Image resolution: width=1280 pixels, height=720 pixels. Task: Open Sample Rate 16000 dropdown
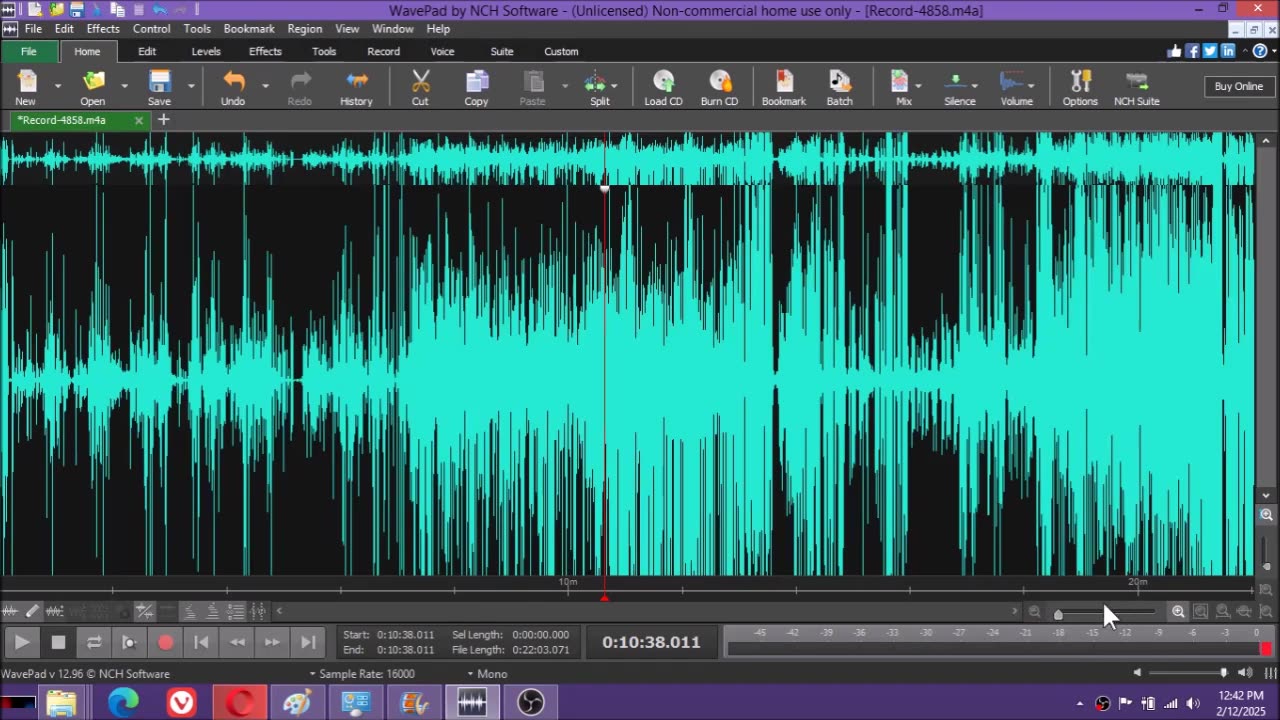pos(362,674)
